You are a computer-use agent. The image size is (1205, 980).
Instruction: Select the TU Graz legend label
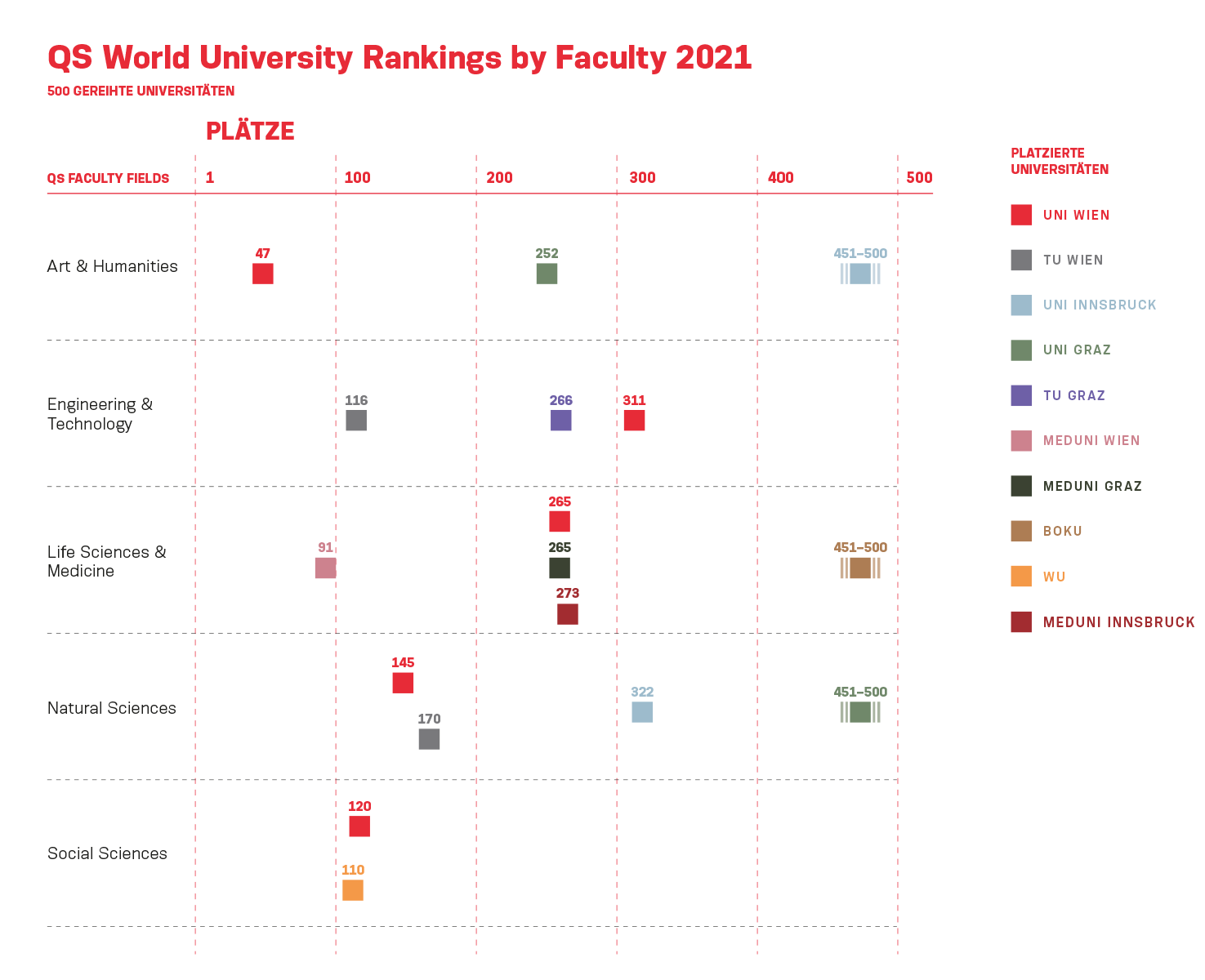point(1073,396)
